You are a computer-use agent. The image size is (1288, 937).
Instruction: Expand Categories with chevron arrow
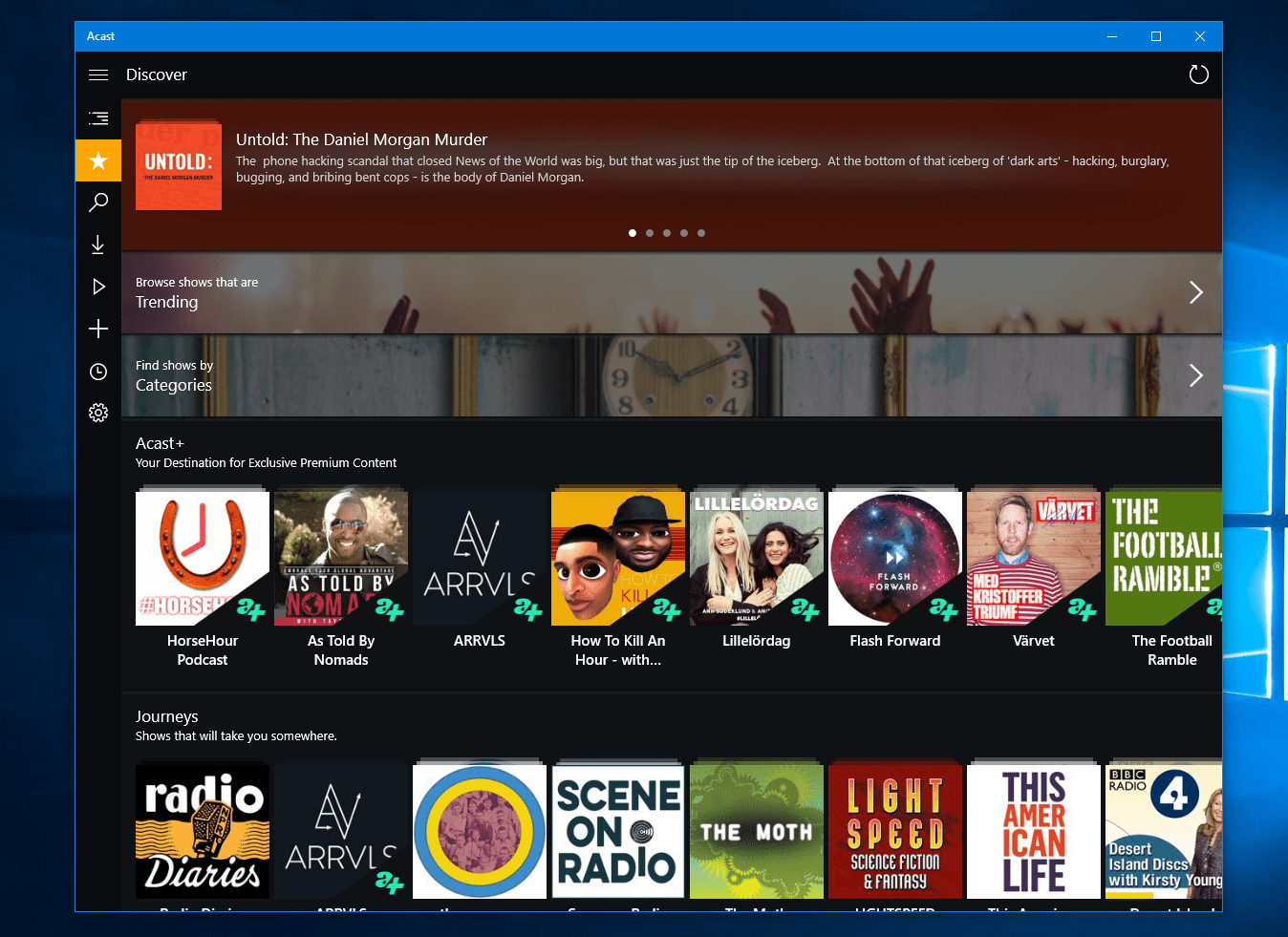[x=1195, y=375]
